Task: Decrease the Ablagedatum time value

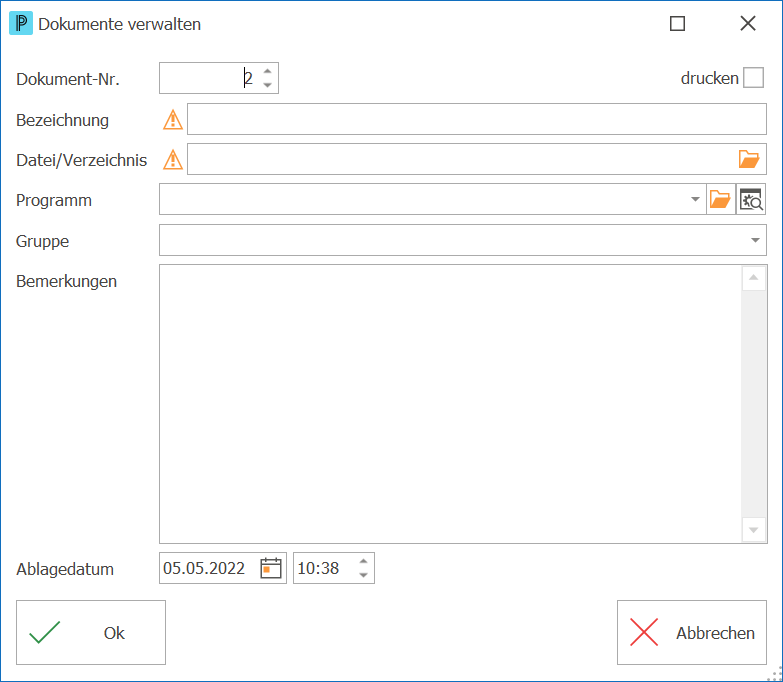Action: (x=364, y=575)
